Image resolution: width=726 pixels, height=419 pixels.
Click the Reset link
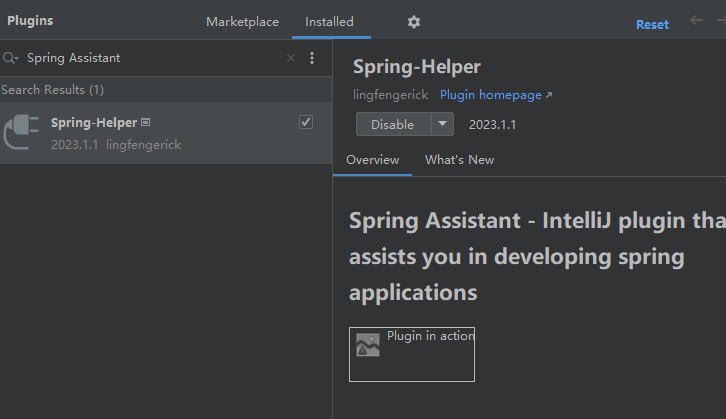[652, 25]
